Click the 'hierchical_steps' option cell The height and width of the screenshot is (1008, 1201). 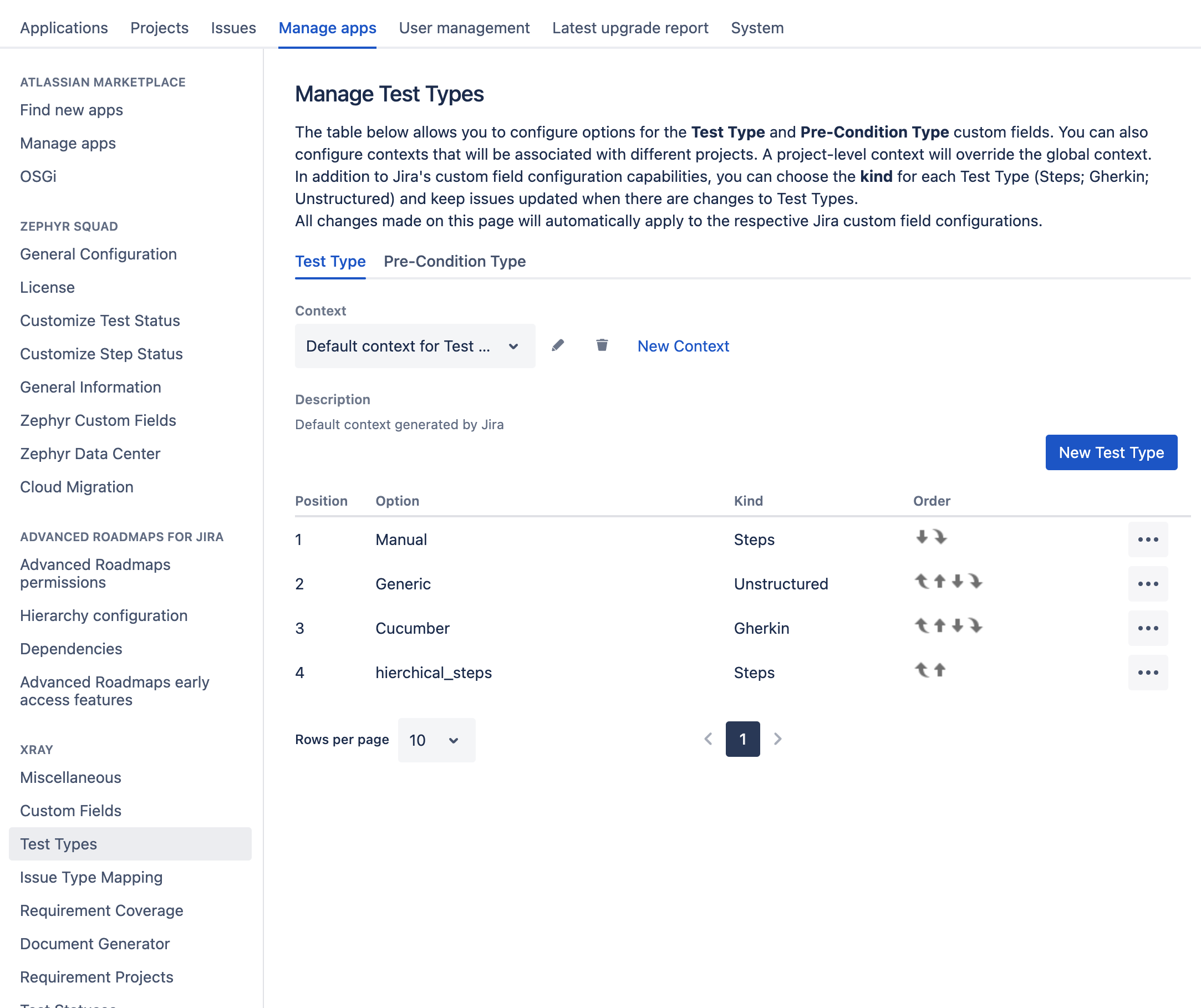tap(434, 673)
